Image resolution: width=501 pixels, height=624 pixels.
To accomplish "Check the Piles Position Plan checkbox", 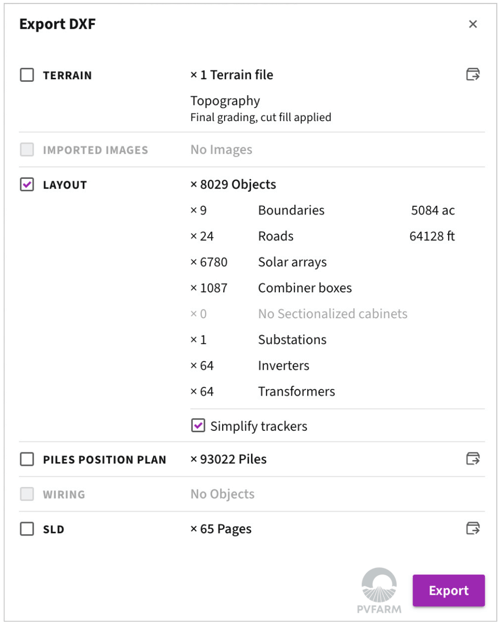I will coord(27,459).
